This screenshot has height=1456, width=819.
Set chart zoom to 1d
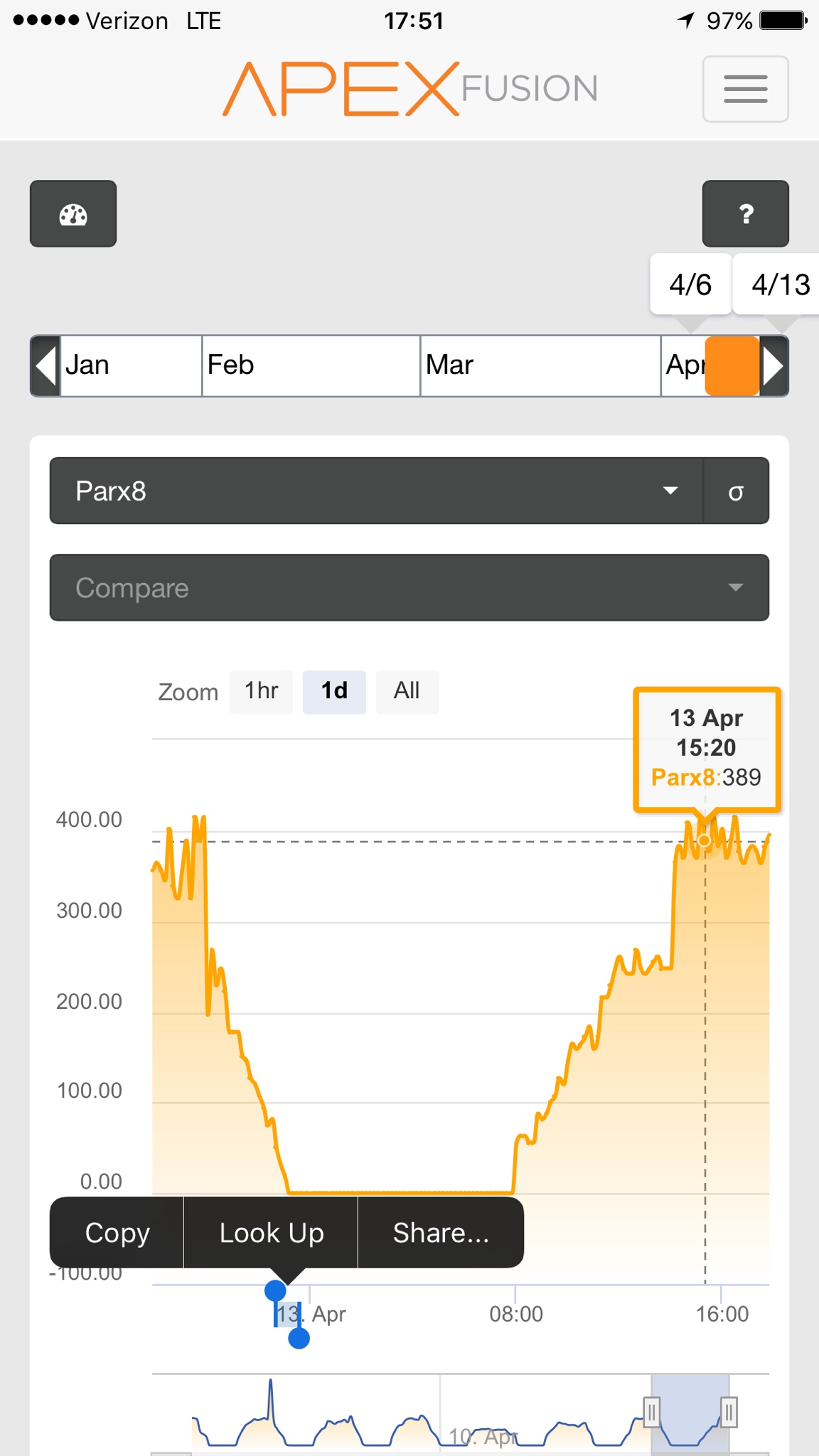pyautogui.click(x=334, y=691)
